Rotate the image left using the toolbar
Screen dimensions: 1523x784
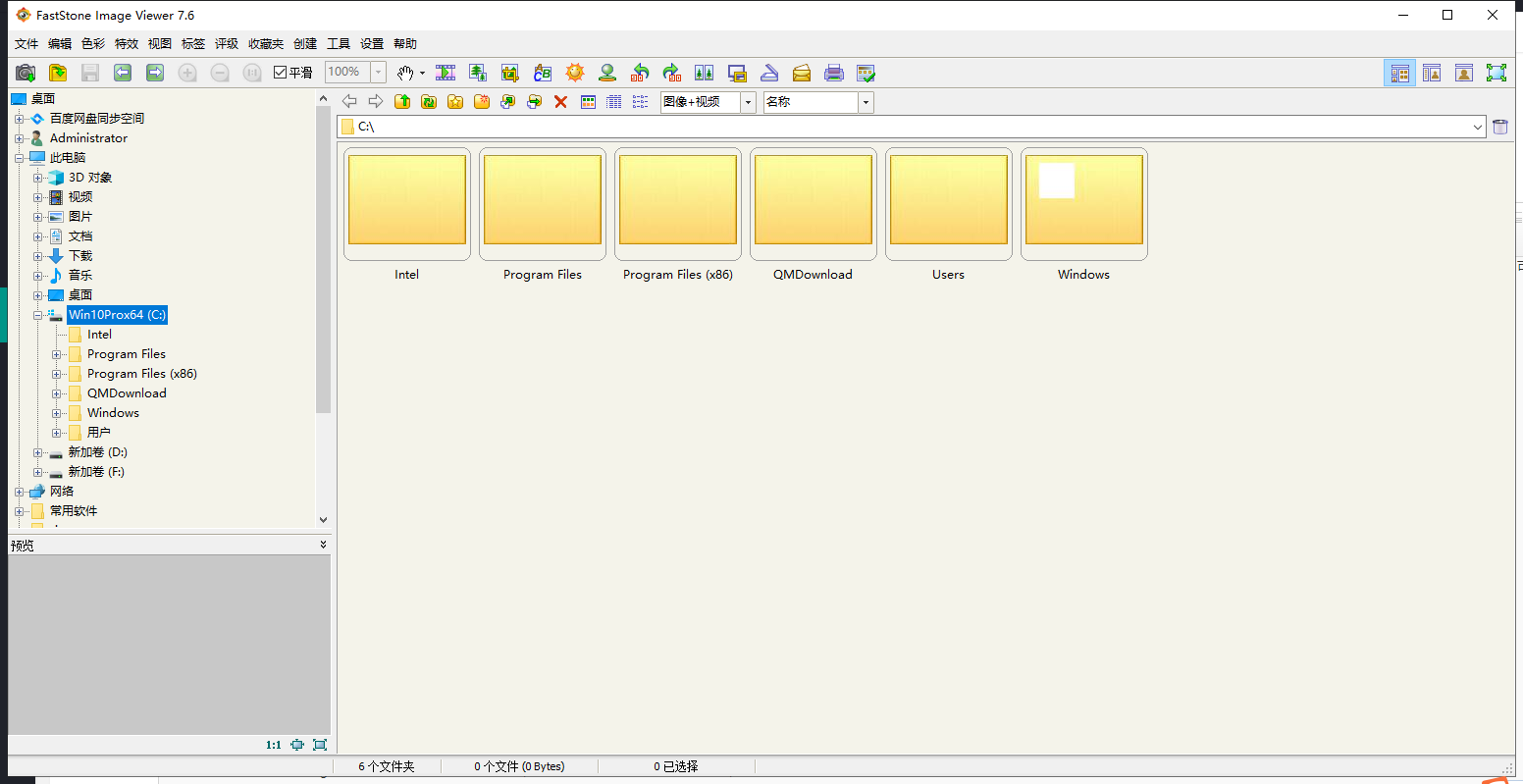(640, 73)
